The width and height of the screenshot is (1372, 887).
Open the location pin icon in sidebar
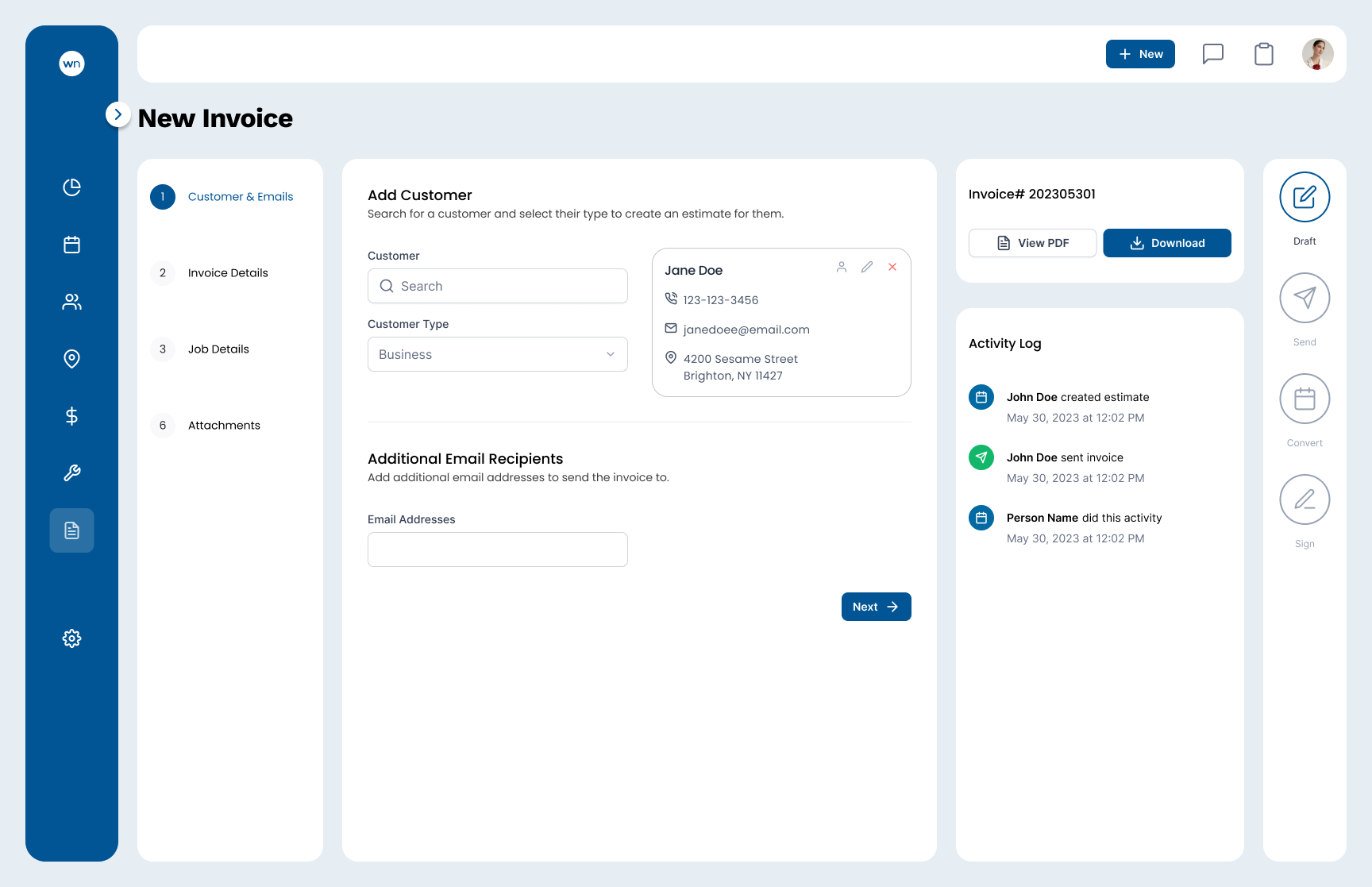point(71,359)
